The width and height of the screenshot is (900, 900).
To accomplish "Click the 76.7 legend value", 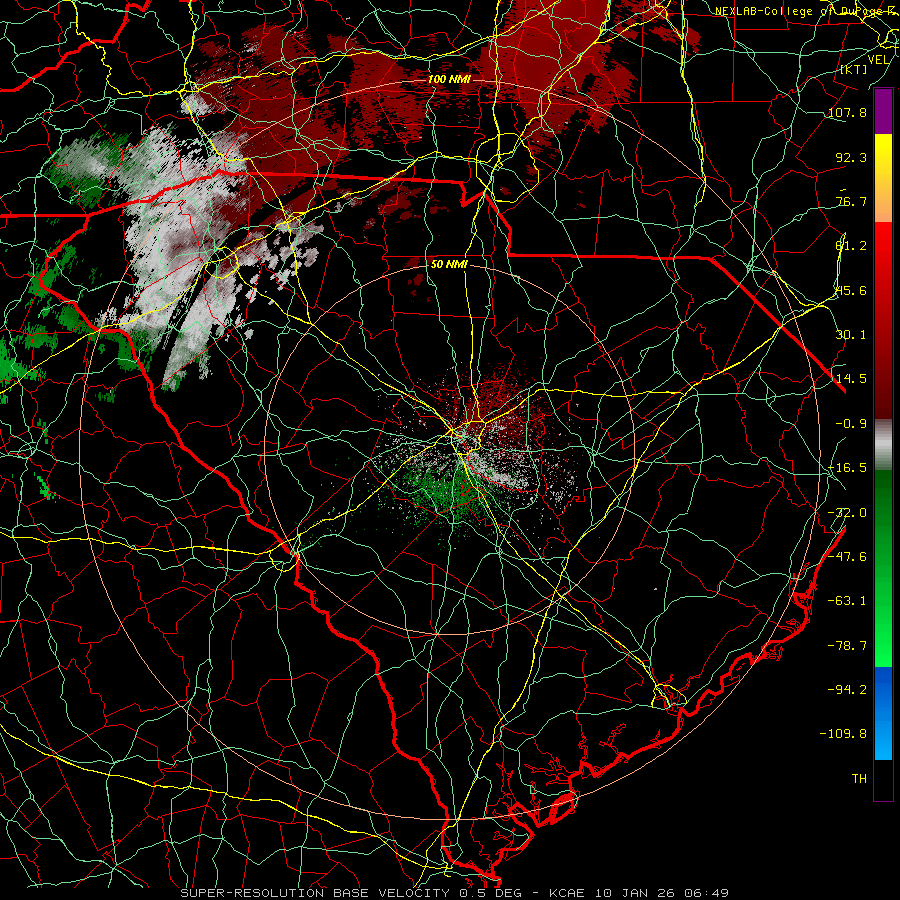I will pyautogui.click(x=851, y=201).
